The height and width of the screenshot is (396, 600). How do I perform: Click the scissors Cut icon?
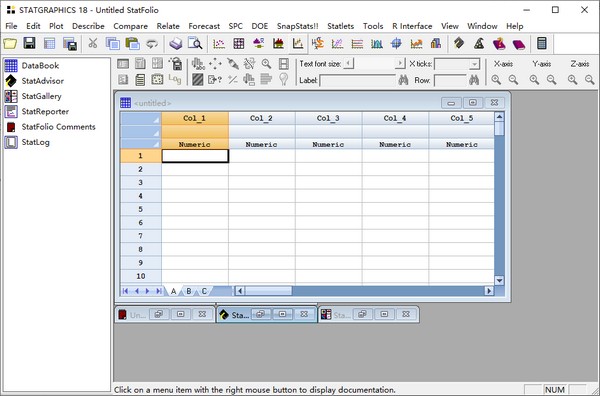tap(92, 43)
